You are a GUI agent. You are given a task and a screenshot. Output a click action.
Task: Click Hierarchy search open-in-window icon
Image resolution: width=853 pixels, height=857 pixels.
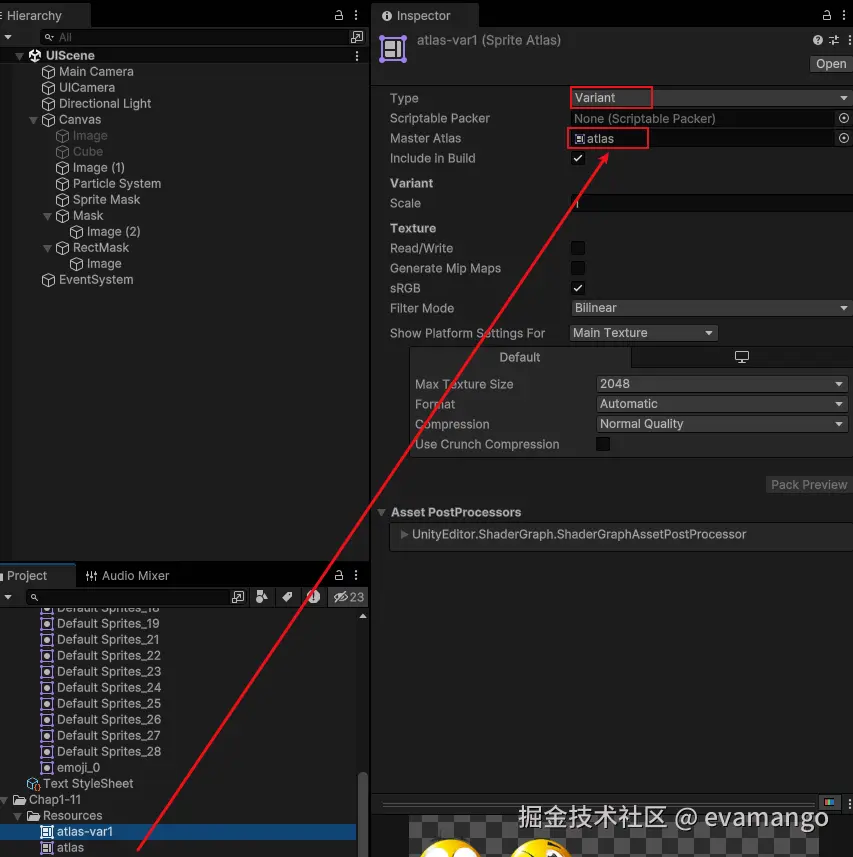point(357,37)
